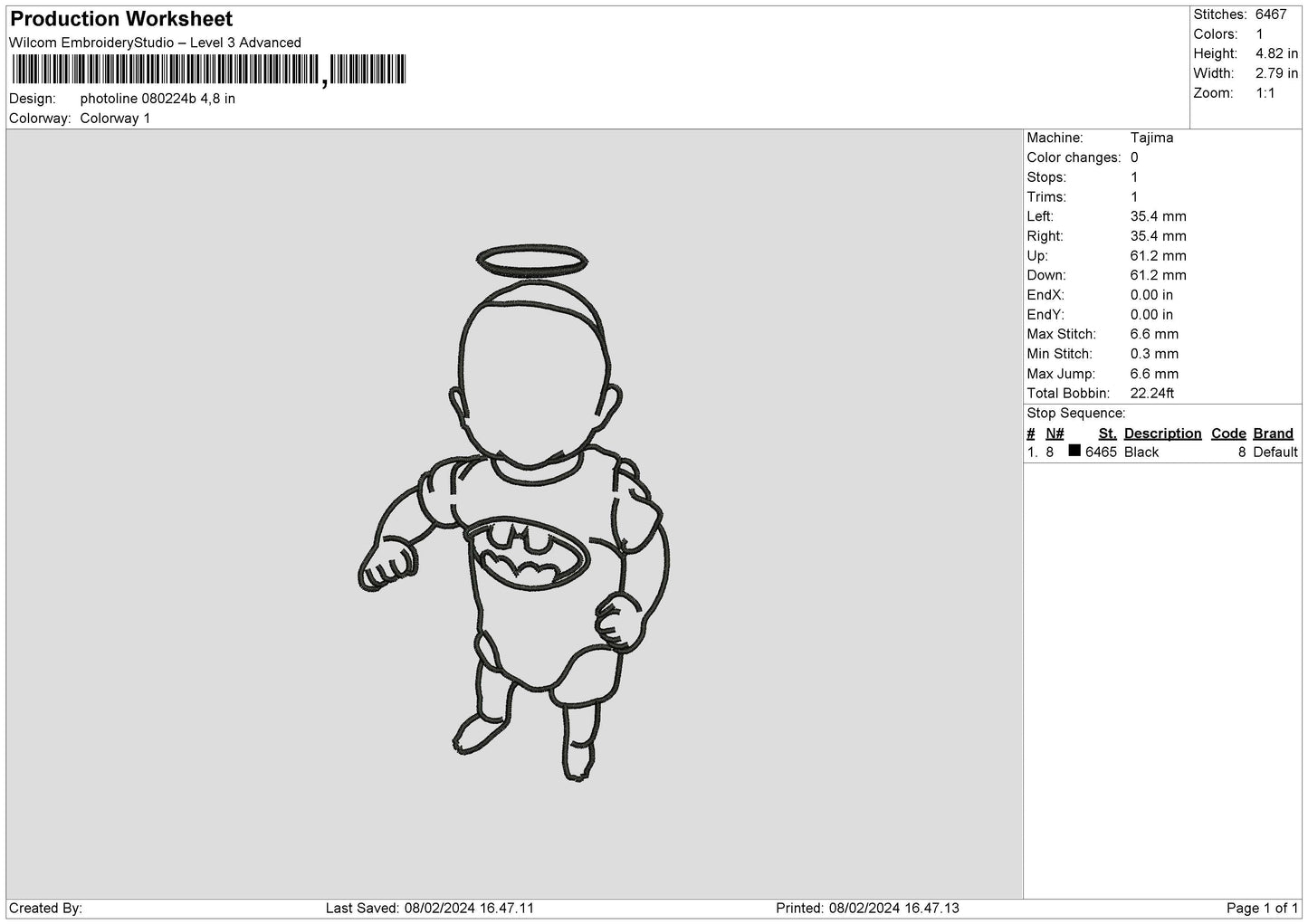Click the Down value 61.2 mm
Viewport: 1308px width, 924px height.
pos(1158,275)
